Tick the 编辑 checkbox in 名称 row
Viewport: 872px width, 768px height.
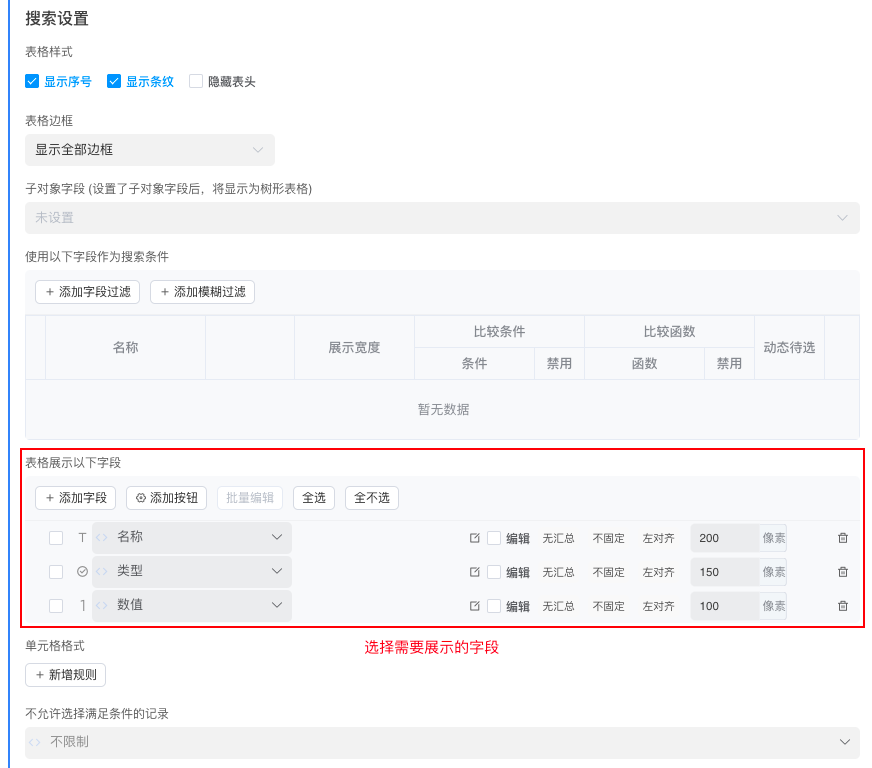pos(494,538)
